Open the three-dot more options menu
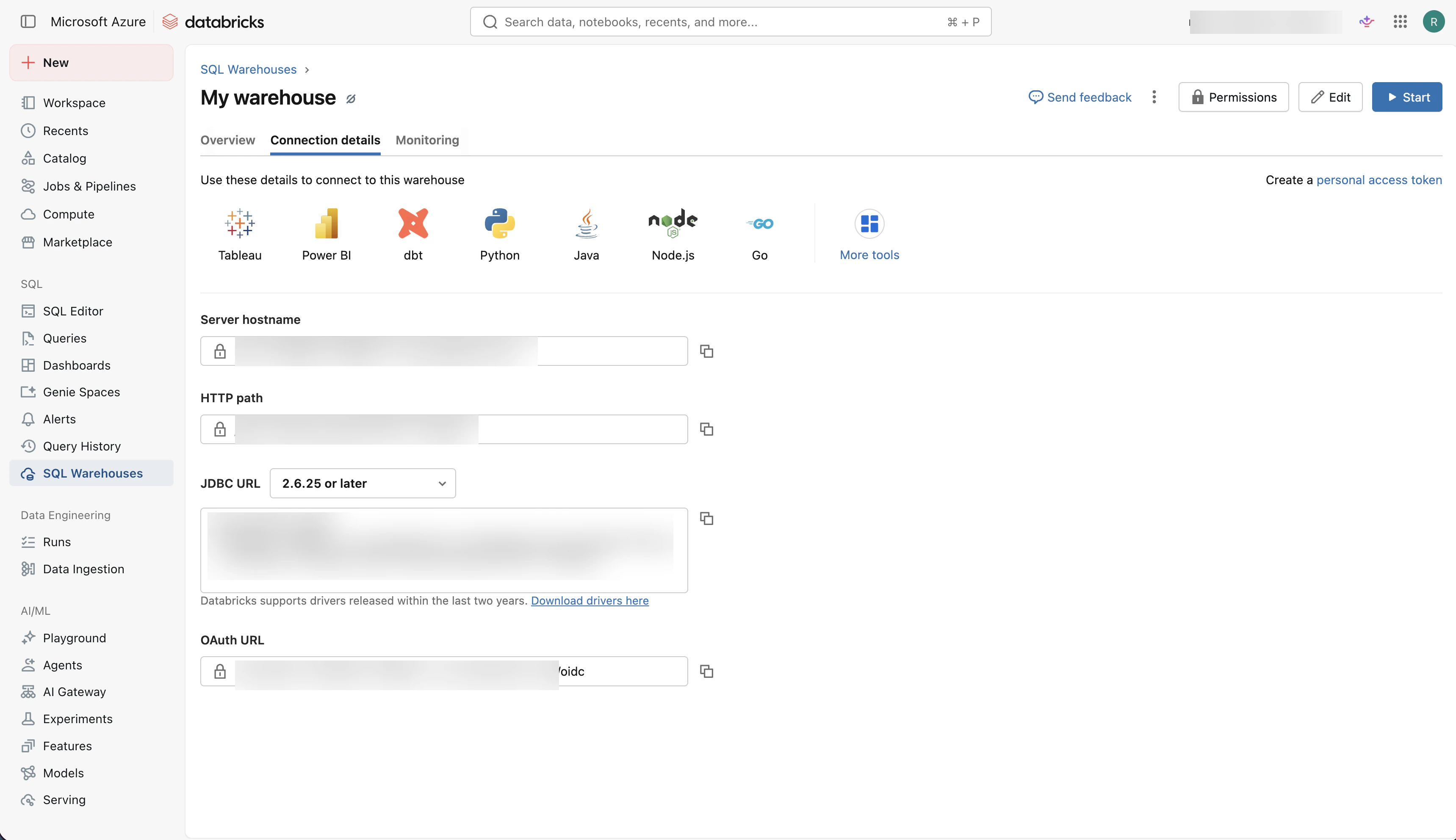The width and height of the screenshot is (1456, 840). 1154,97
